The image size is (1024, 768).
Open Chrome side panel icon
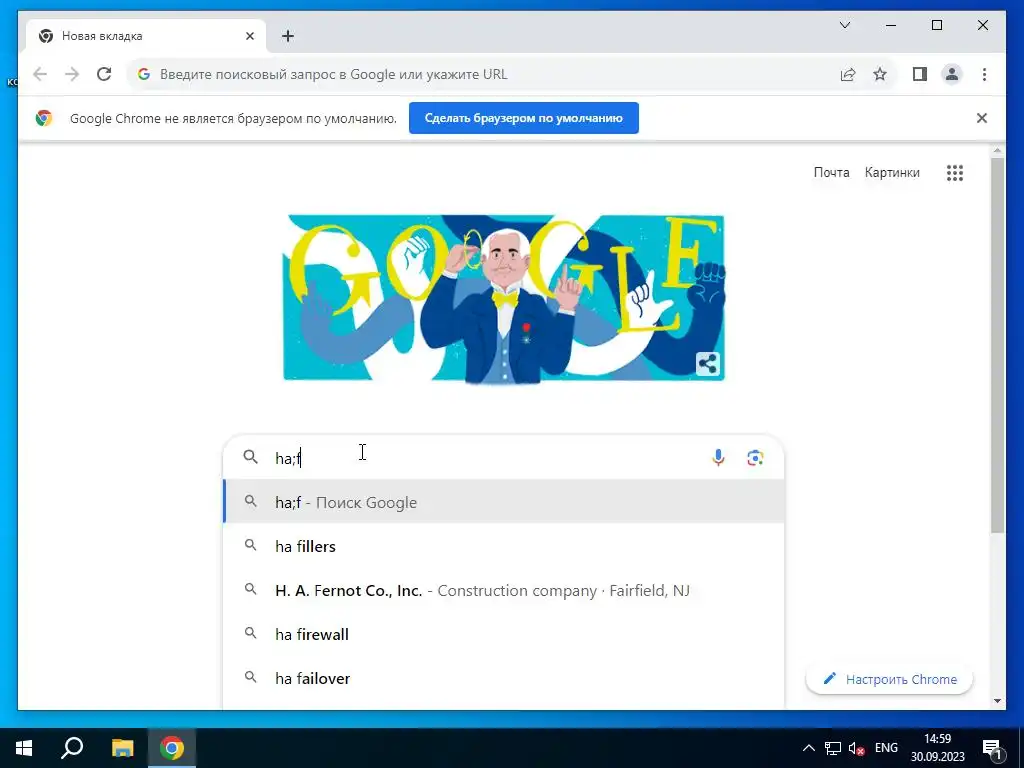click(920, 74)
